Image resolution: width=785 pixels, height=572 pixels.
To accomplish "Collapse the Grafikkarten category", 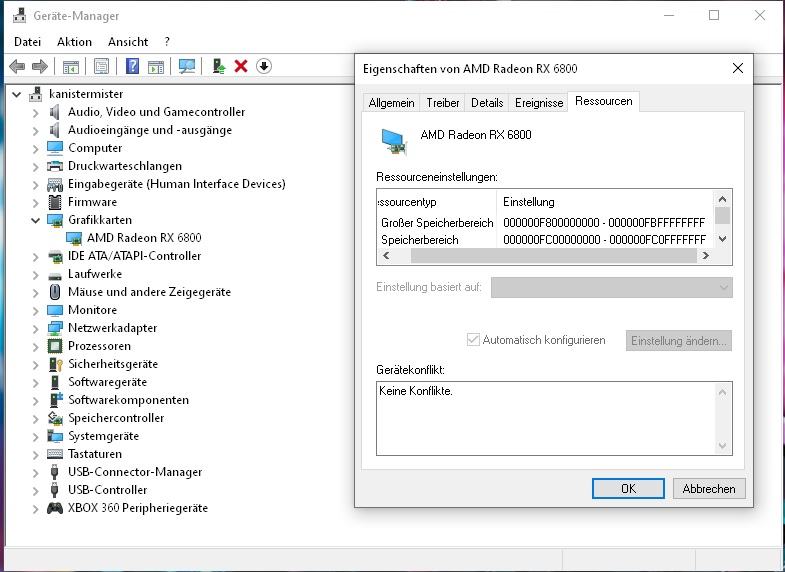I will [36, 220].
